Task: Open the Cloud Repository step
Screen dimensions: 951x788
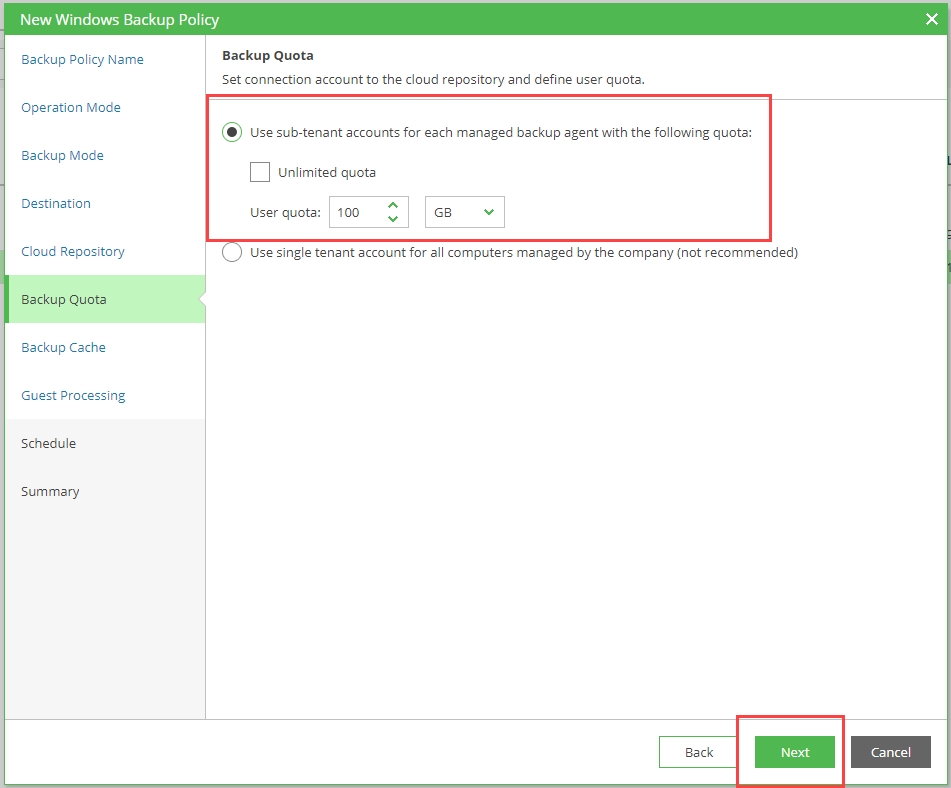Action: pyautogui.click(x=73, y=251)
